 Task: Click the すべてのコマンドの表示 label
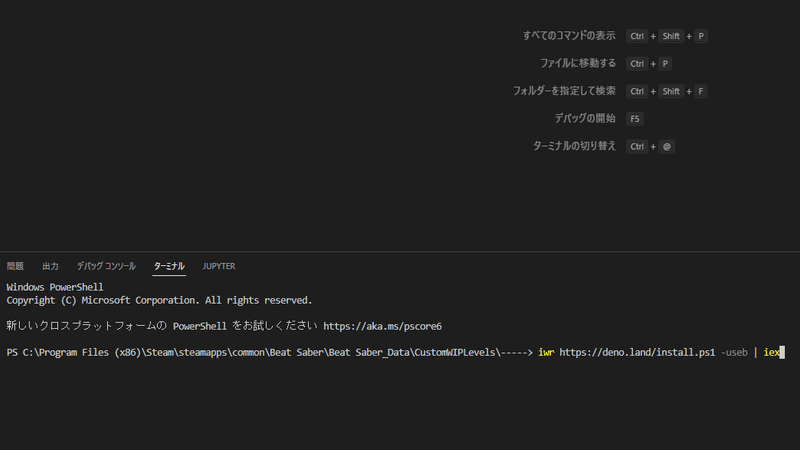[x=569, y=36]
